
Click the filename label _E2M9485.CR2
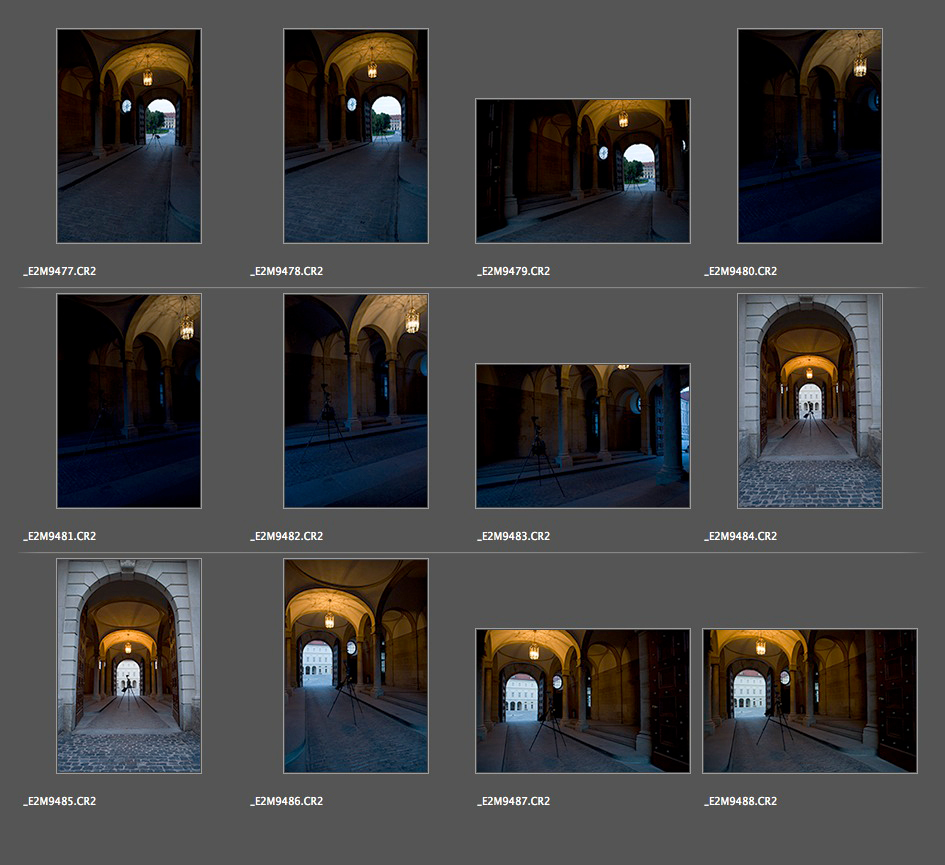click(60, 801)
